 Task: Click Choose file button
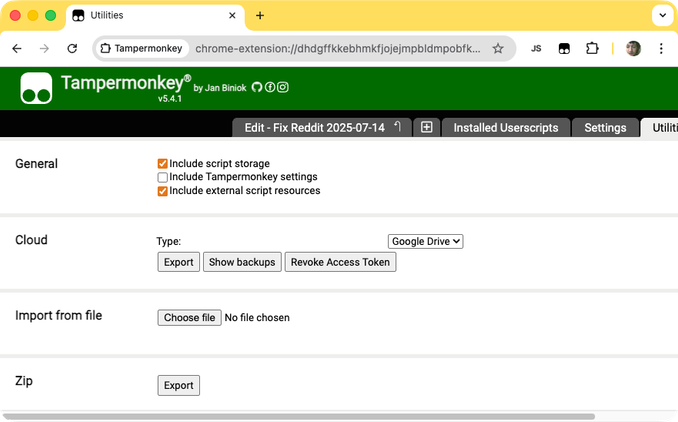[x=189, y=318]
